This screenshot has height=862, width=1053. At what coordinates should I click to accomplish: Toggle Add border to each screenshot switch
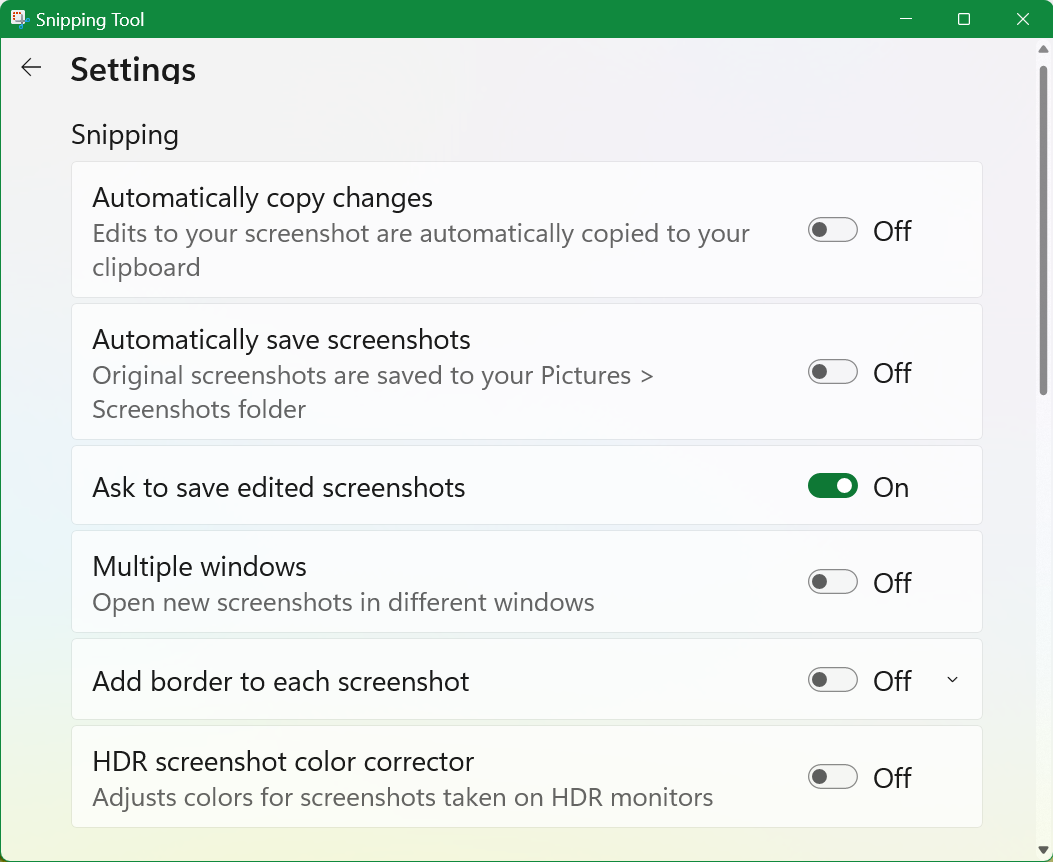[x=832, y=680]
